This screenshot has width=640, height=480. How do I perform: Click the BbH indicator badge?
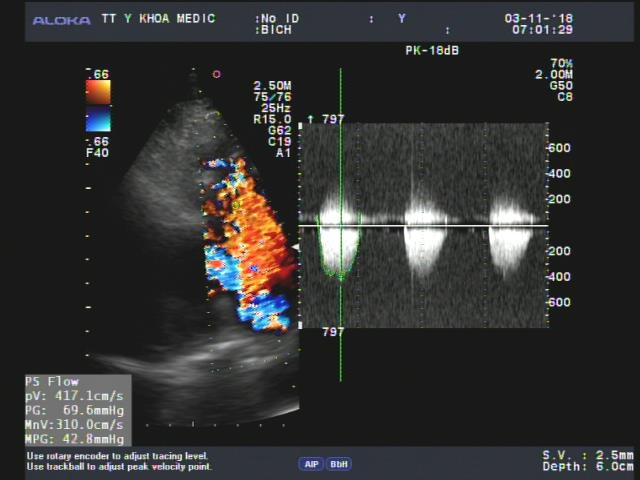coord(339,464)
